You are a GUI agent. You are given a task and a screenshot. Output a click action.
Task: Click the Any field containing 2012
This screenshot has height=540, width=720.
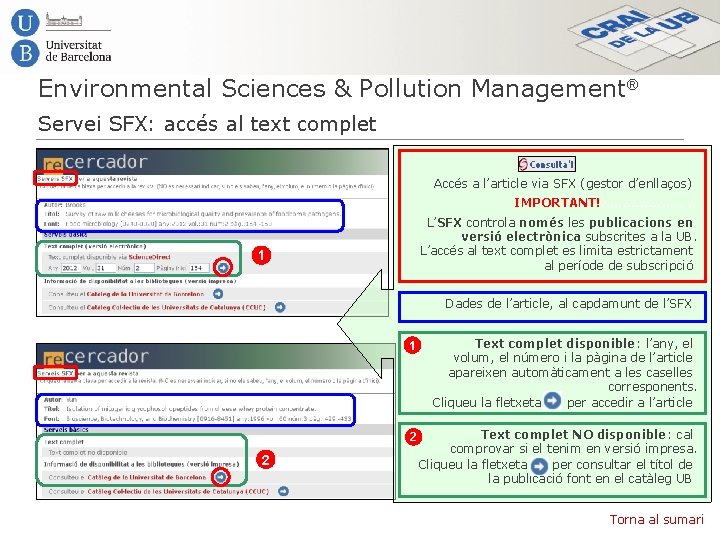71,268
